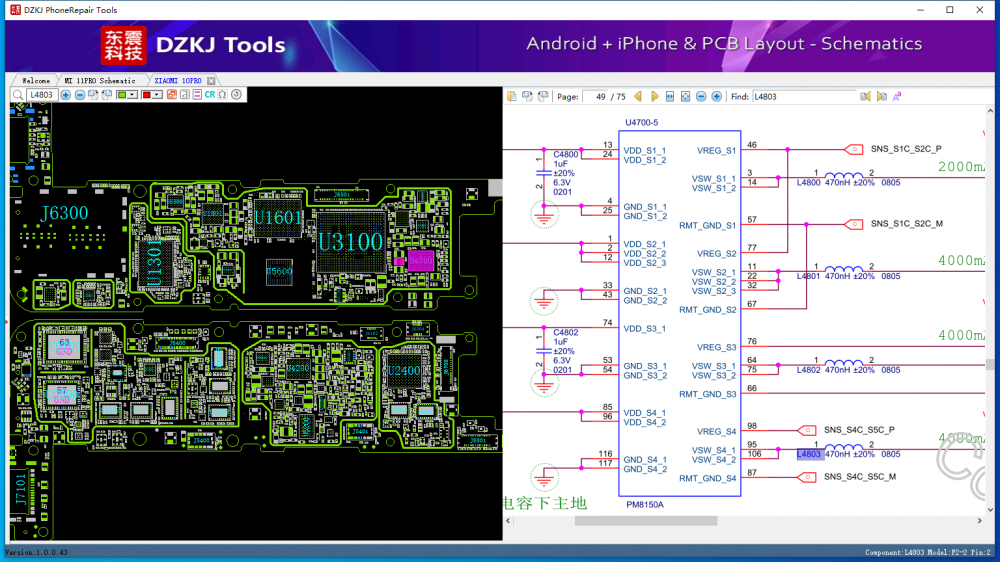Image resolution: width=1000 pixels, height=562 pixels.
Task: Click the L4801 inductor label
Action: pyautogui.click(x=809, y=276)
